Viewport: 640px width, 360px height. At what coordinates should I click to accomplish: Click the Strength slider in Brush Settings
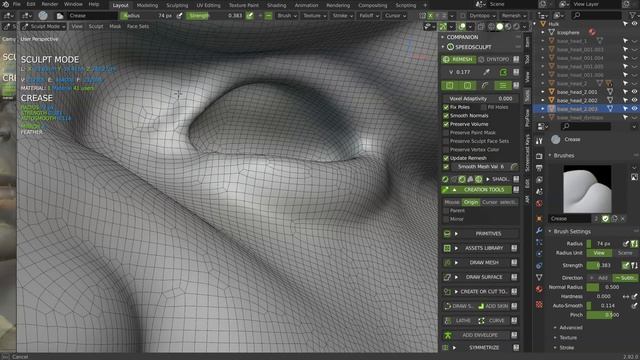pyautogui.click(x=604, y=266)
